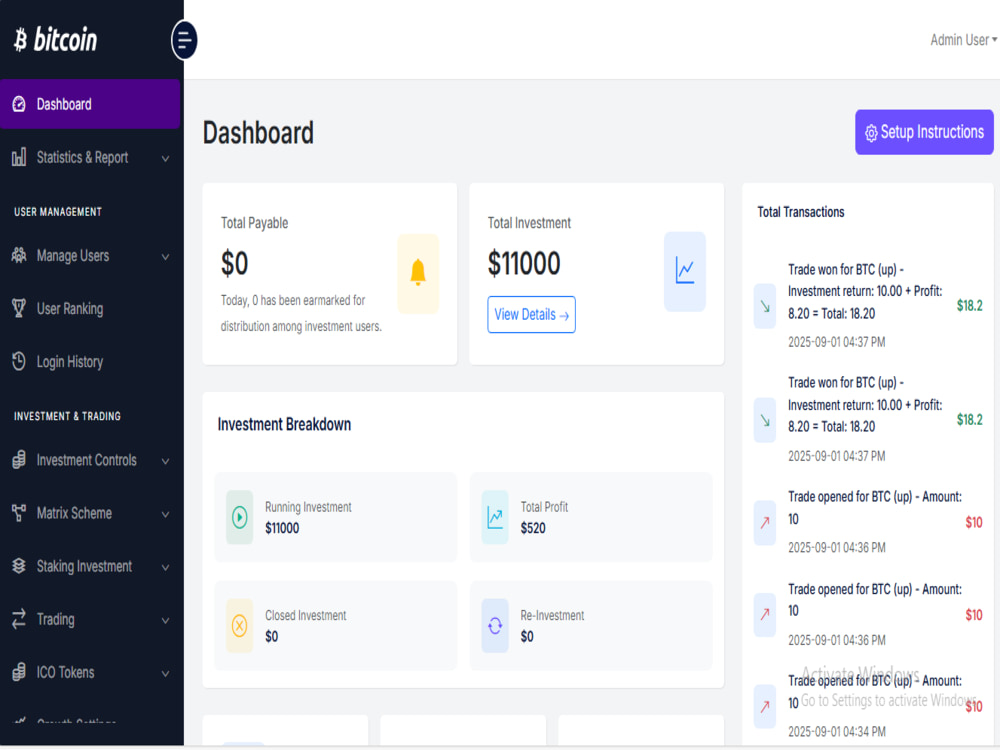Expand the Staking Investment chevron
The width and height of the screenshot is (1000, 750).
(x=165, y=567)
